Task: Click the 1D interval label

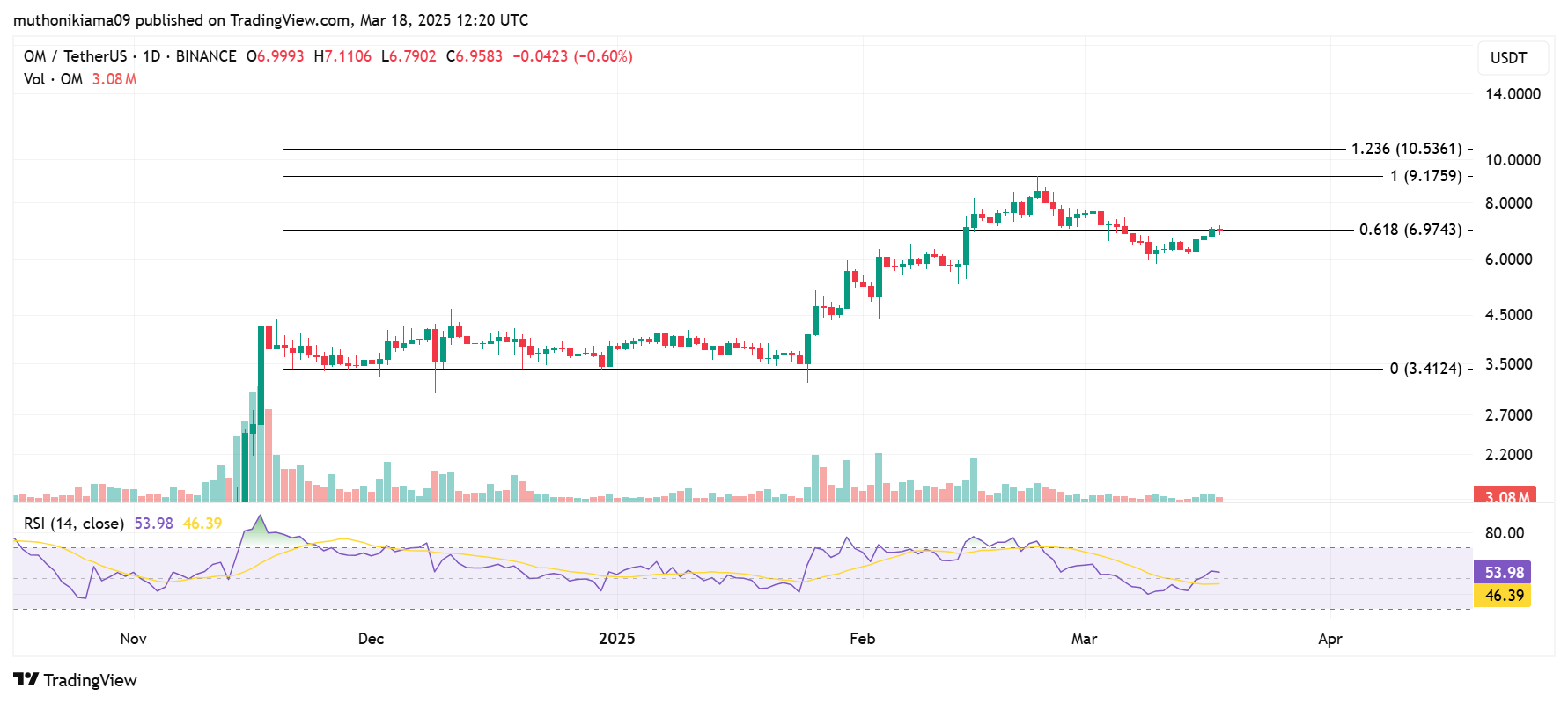Action: point(151,56)
